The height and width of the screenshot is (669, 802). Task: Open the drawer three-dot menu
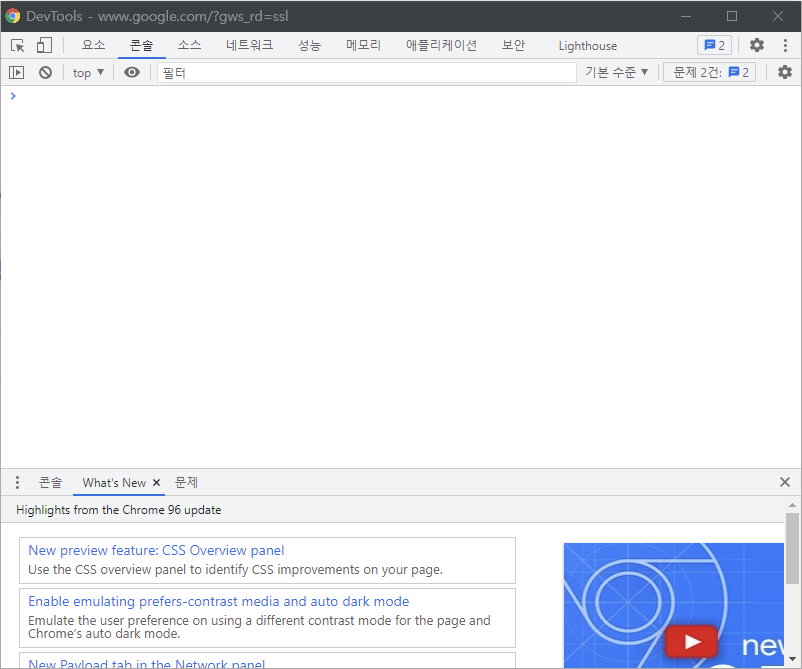pyautogui.click(x=17, y=482)
